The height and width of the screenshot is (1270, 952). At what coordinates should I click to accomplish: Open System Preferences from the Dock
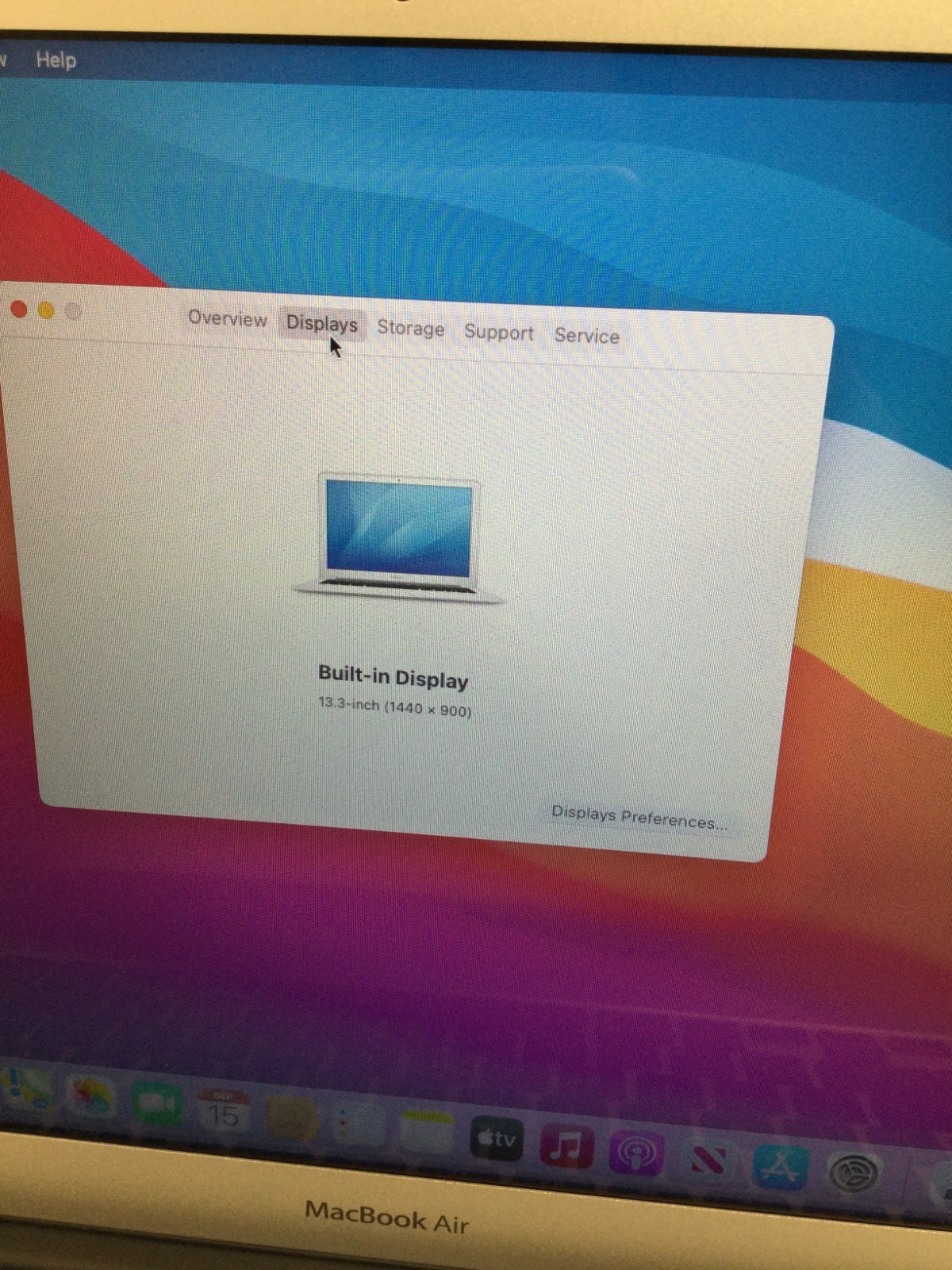(x=854, y=1172)
